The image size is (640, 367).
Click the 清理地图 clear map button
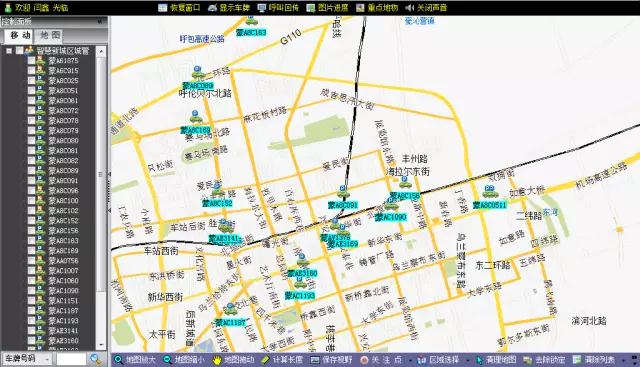(x=497, y=360)
